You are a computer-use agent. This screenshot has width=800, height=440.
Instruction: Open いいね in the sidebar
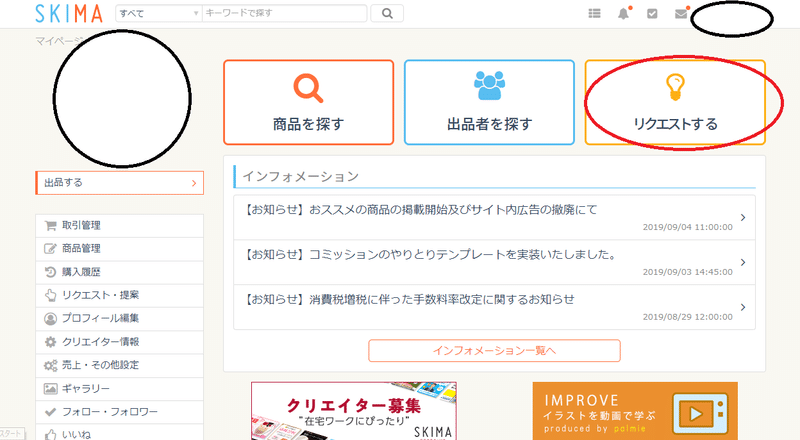coord(119,434)
